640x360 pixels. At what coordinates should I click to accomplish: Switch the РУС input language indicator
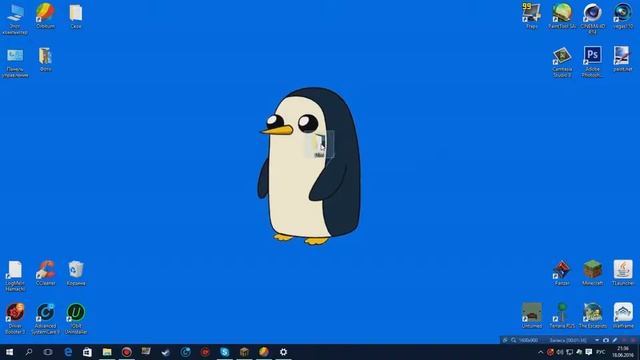click(601, 352)
